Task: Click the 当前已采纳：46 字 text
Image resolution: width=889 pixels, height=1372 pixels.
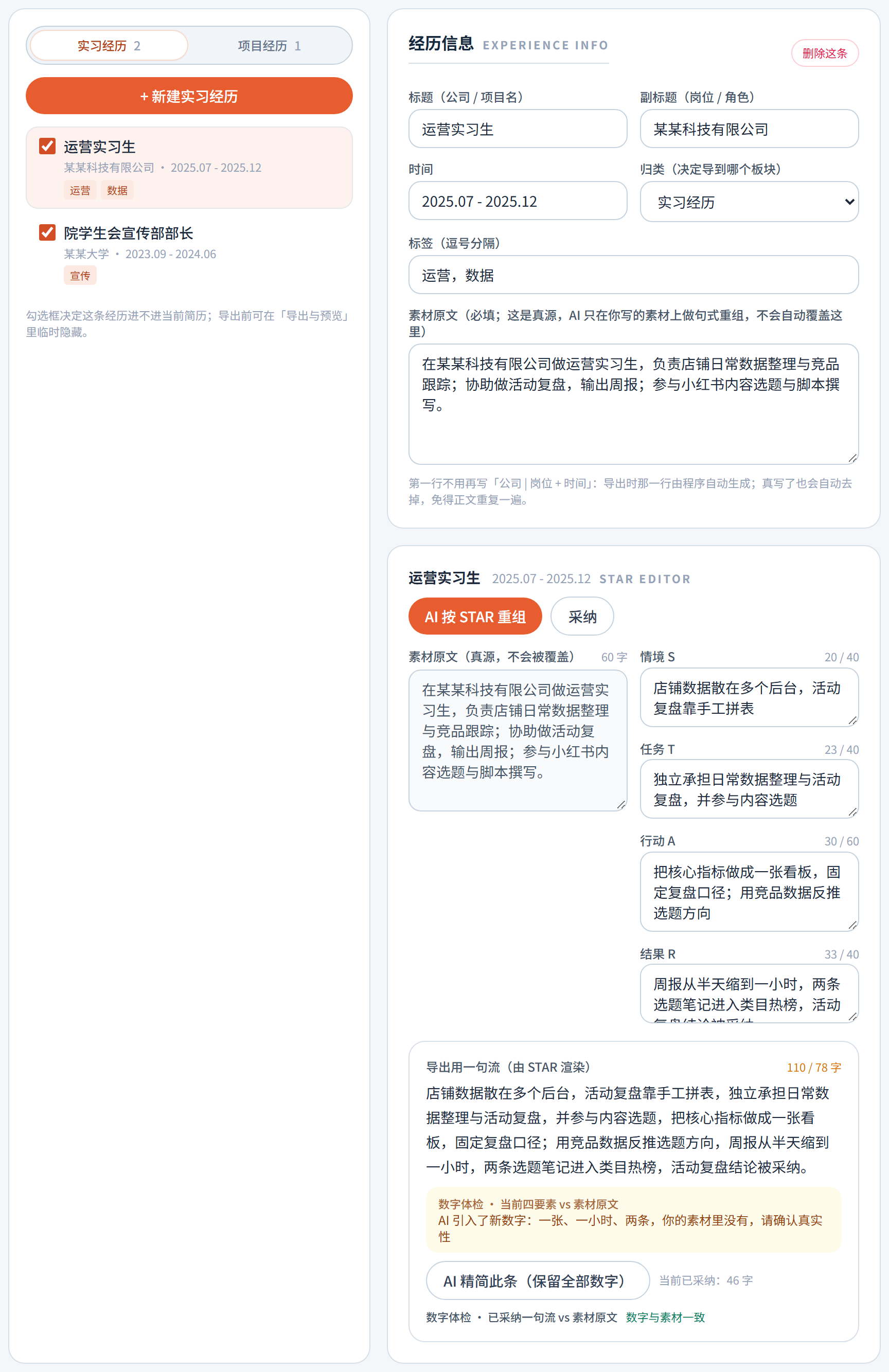Action: point(705,1280)
